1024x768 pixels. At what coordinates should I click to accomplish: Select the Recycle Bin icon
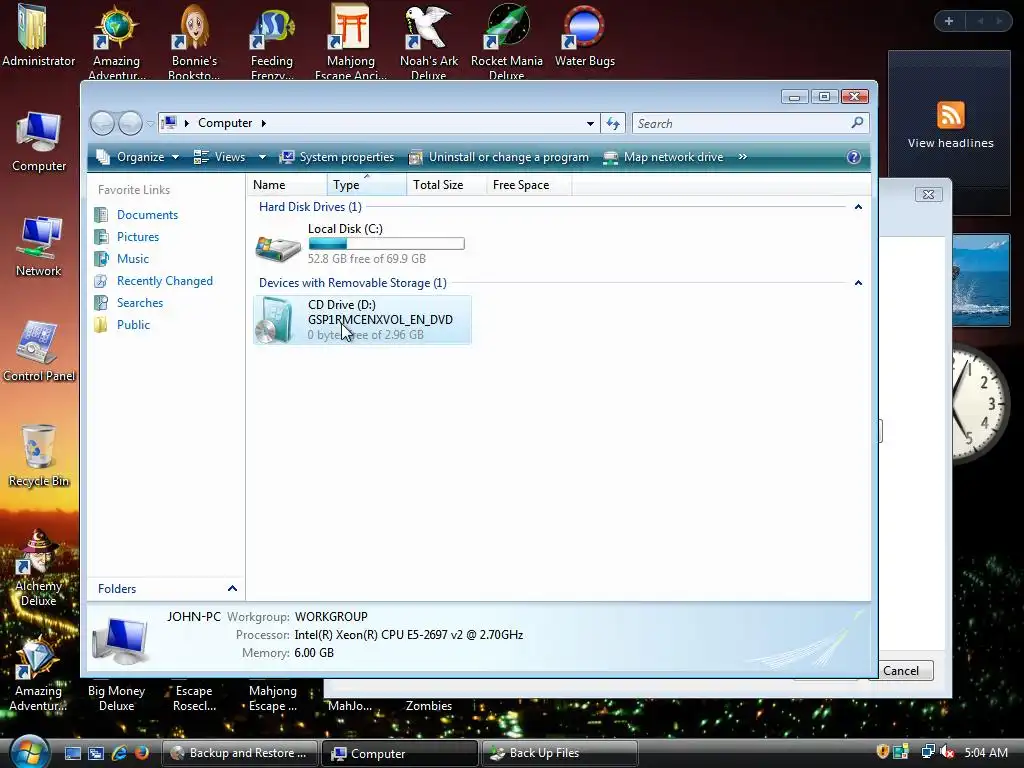tap(39, 456)
